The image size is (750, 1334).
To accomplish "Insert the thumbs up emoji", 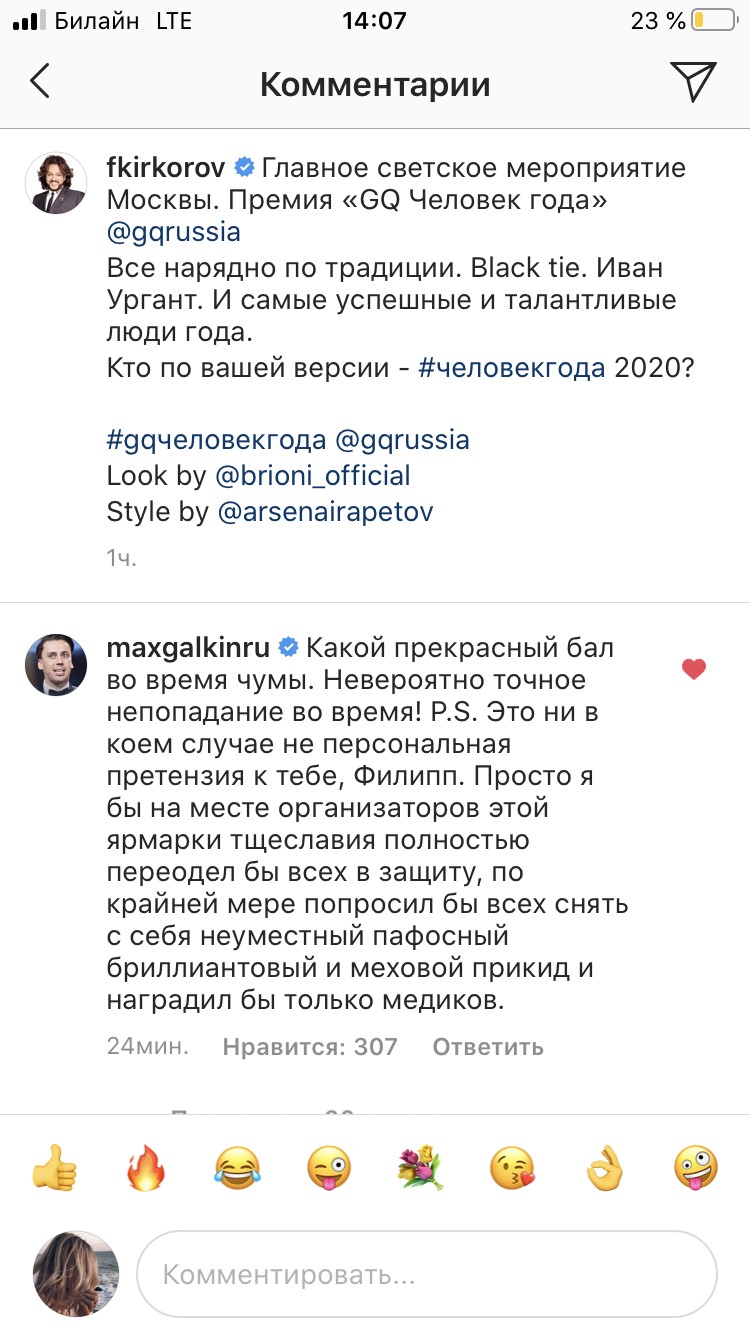I will pyautogui.click(x=52, y=1167).
